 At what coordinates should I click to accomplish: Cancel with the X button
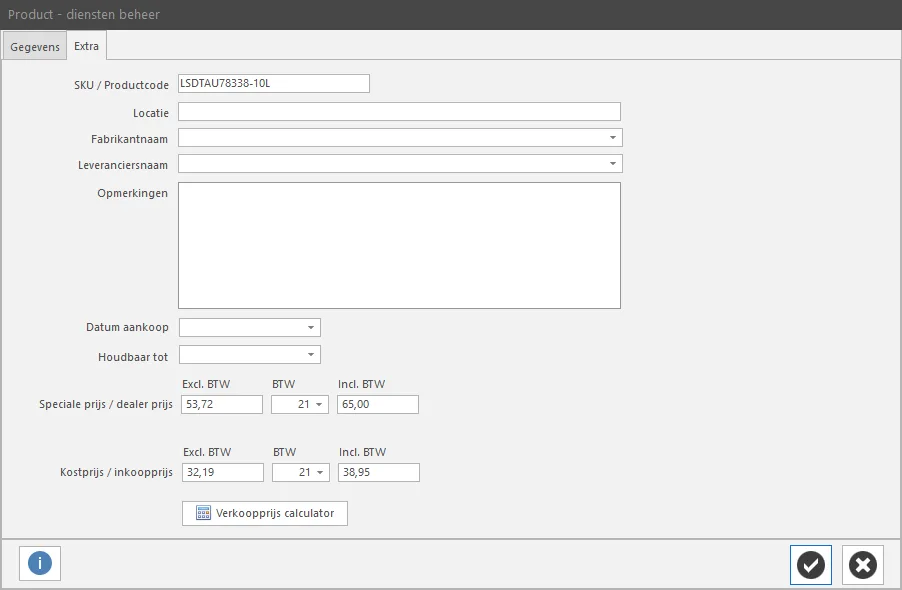click(x=863, y=565)
